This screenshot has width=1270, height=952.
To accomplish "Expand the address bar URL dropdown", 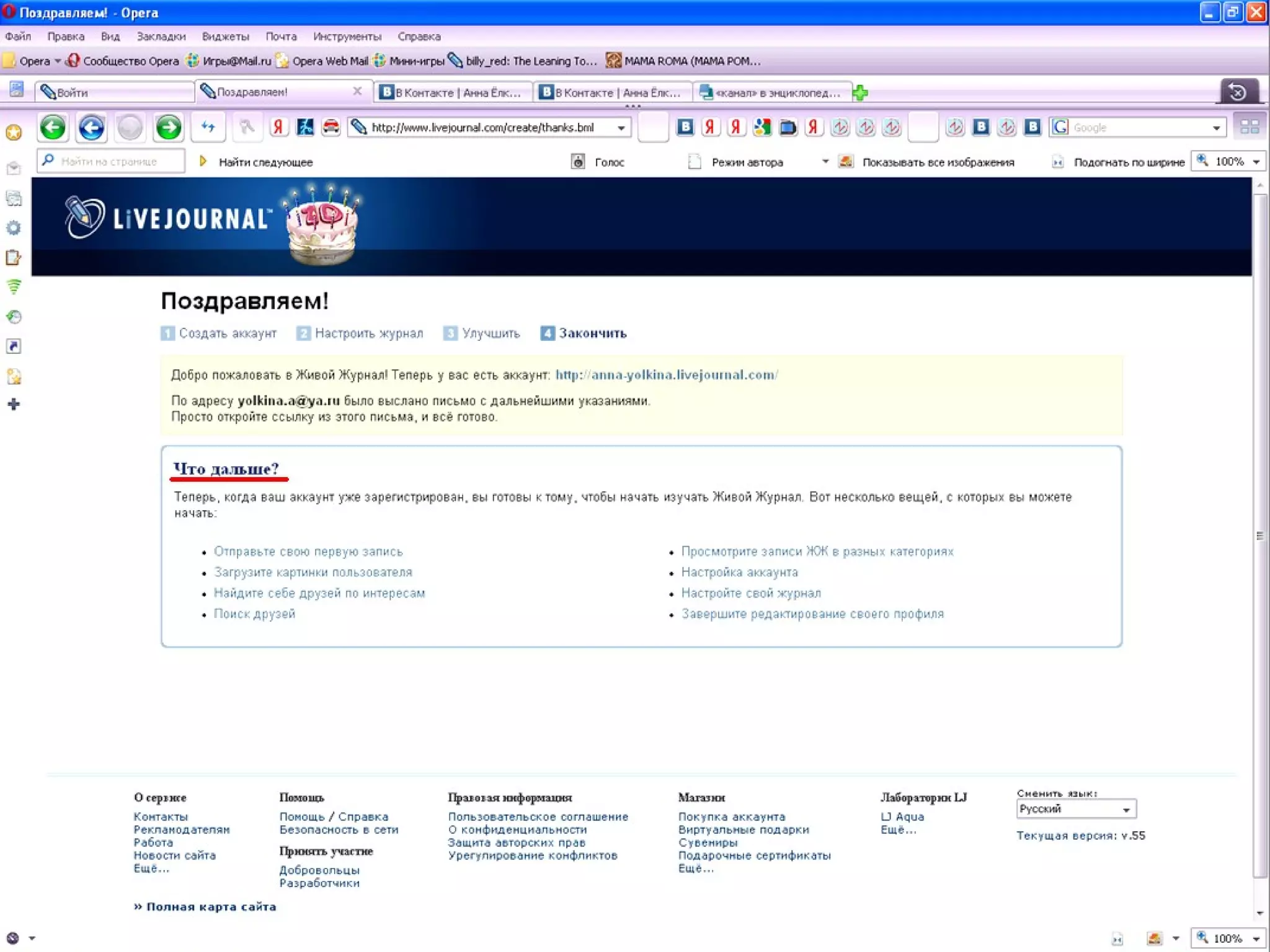I will point(621,128).
